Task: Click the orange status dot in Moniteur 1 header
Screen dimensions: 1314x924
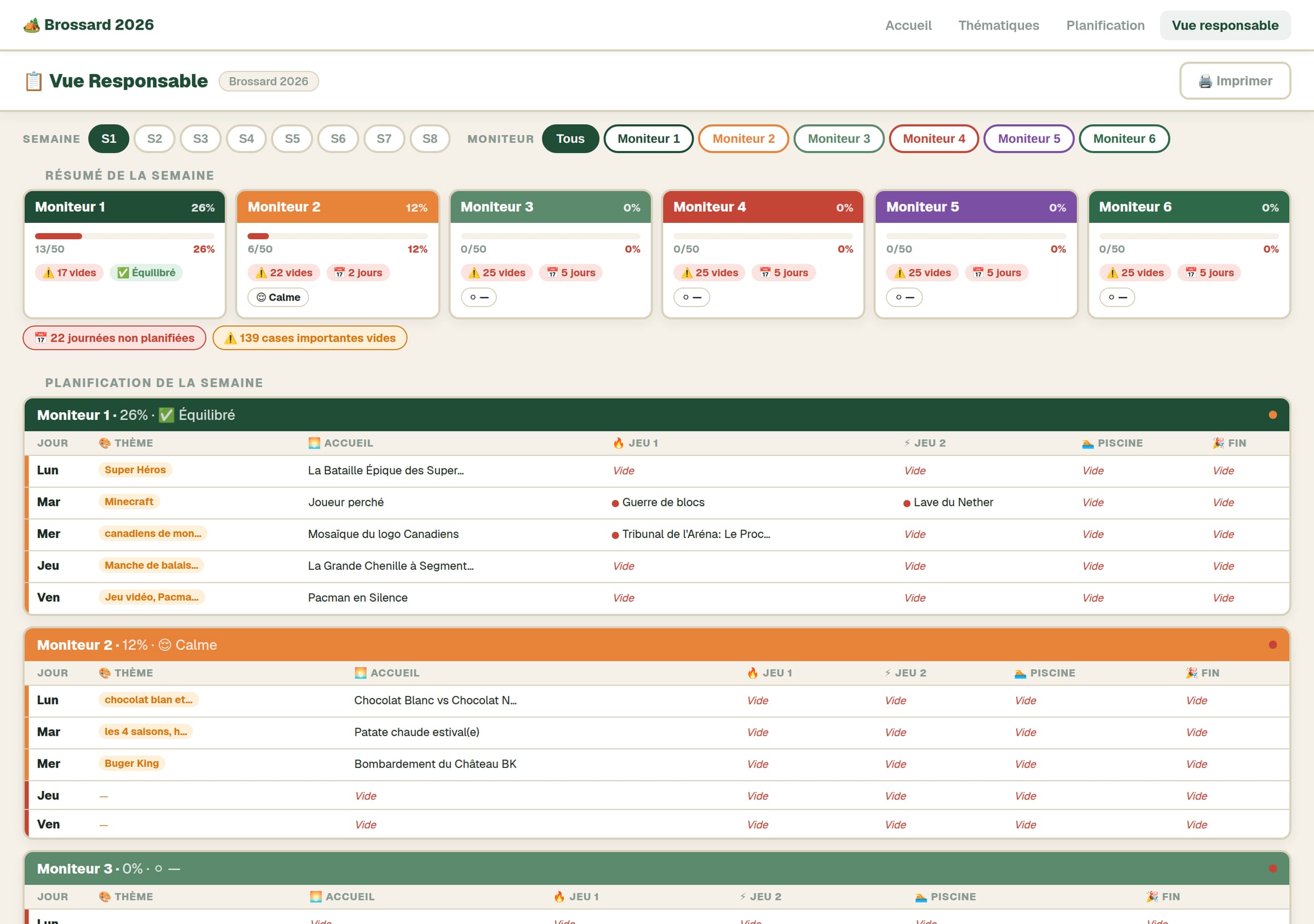Action: tap(1272, 415)
